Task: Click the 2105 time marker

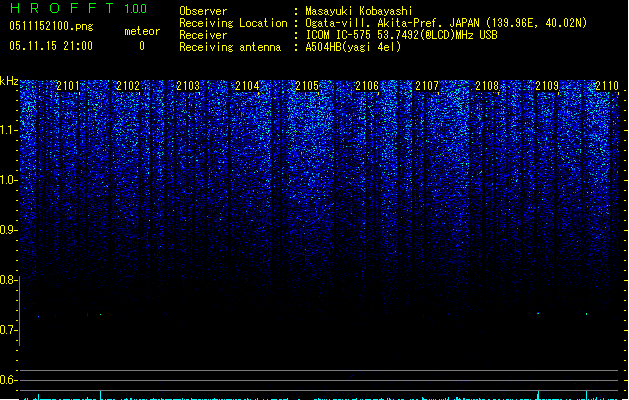Action: 307,86
